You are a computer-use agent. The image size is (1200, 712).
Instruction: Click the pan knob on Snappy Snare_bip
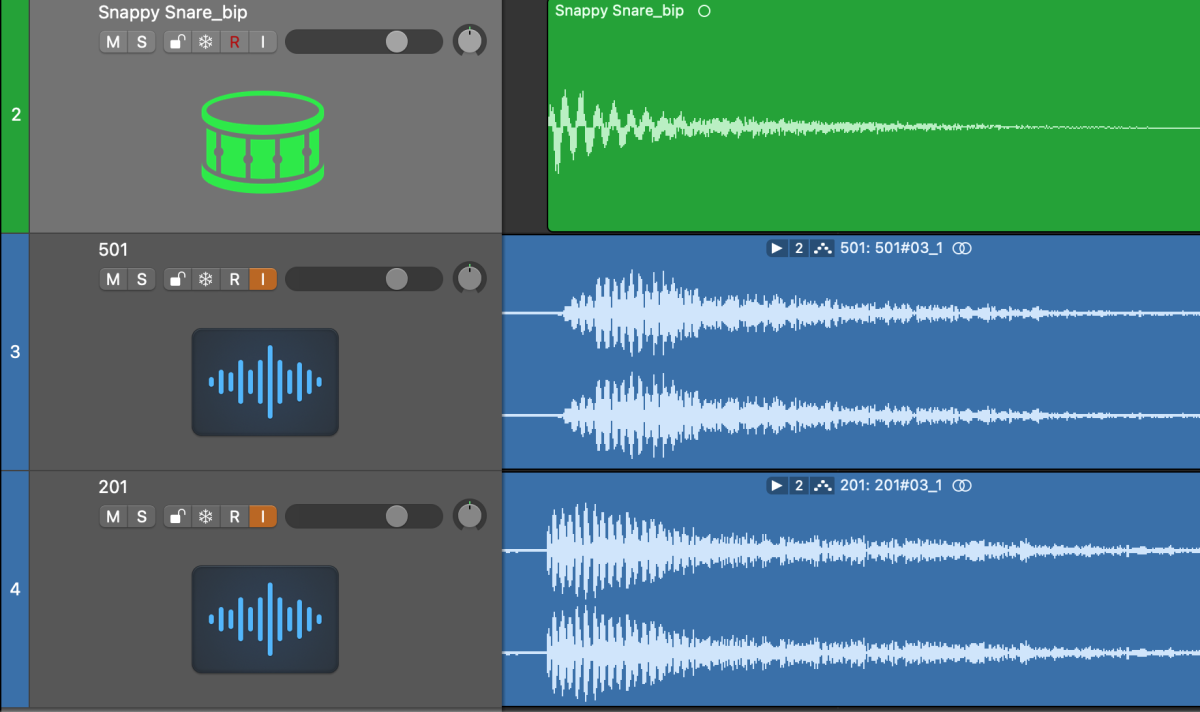point(469,41)
